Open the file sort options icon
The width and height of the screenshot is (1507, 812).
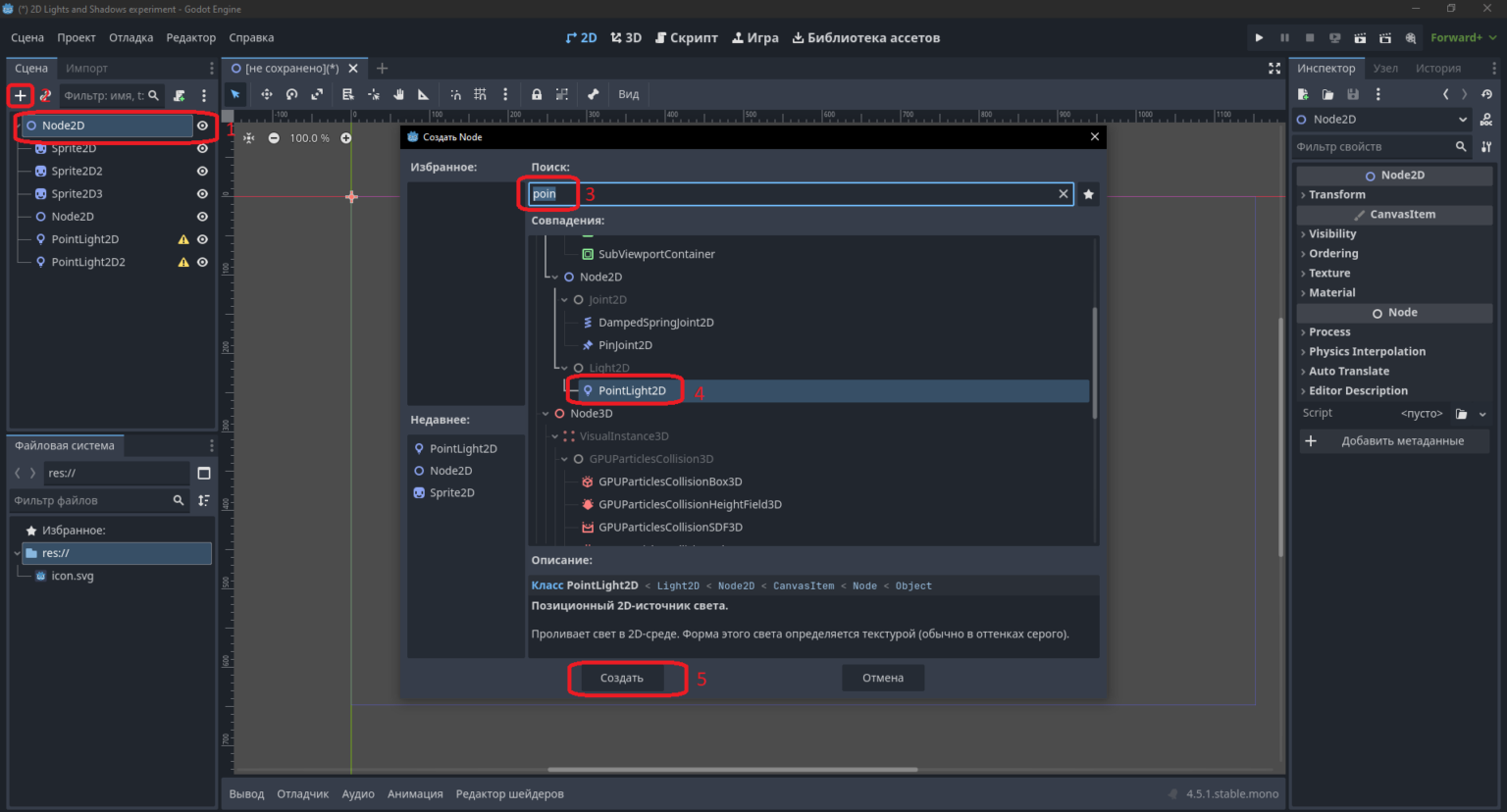click(x=204, y=500)
